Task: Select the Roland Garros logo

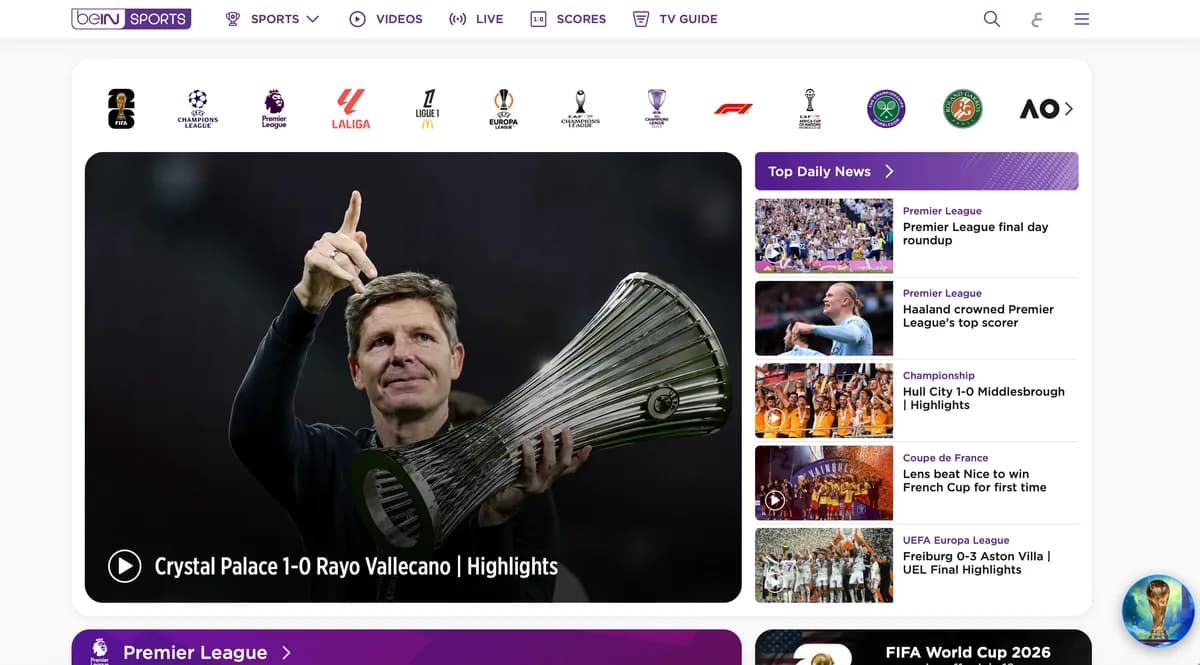Action: (x=963, y=108)
